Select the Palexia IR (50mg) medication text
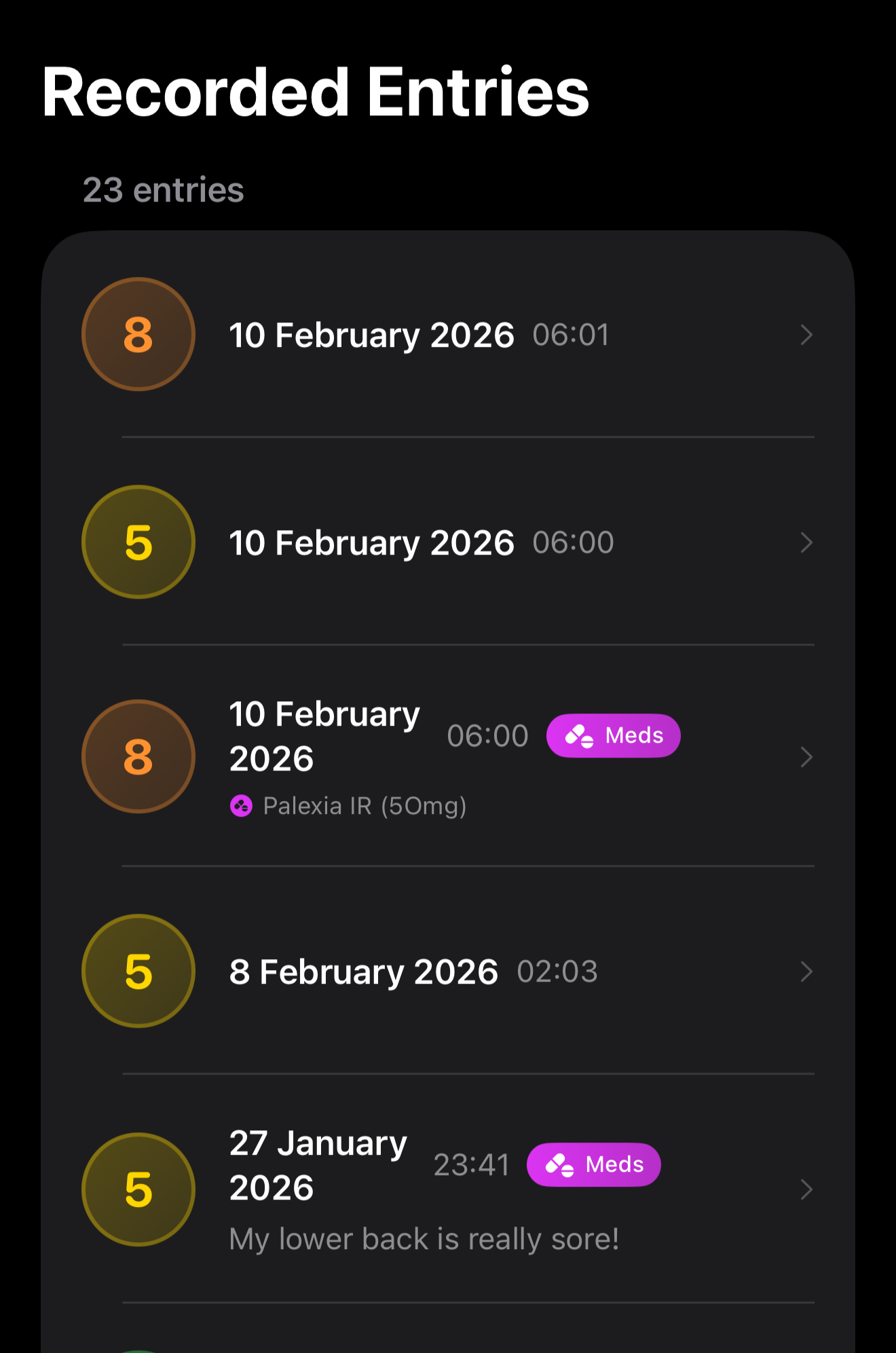Viewport: 896px width, 1353px height. click(x=365, y=806)
